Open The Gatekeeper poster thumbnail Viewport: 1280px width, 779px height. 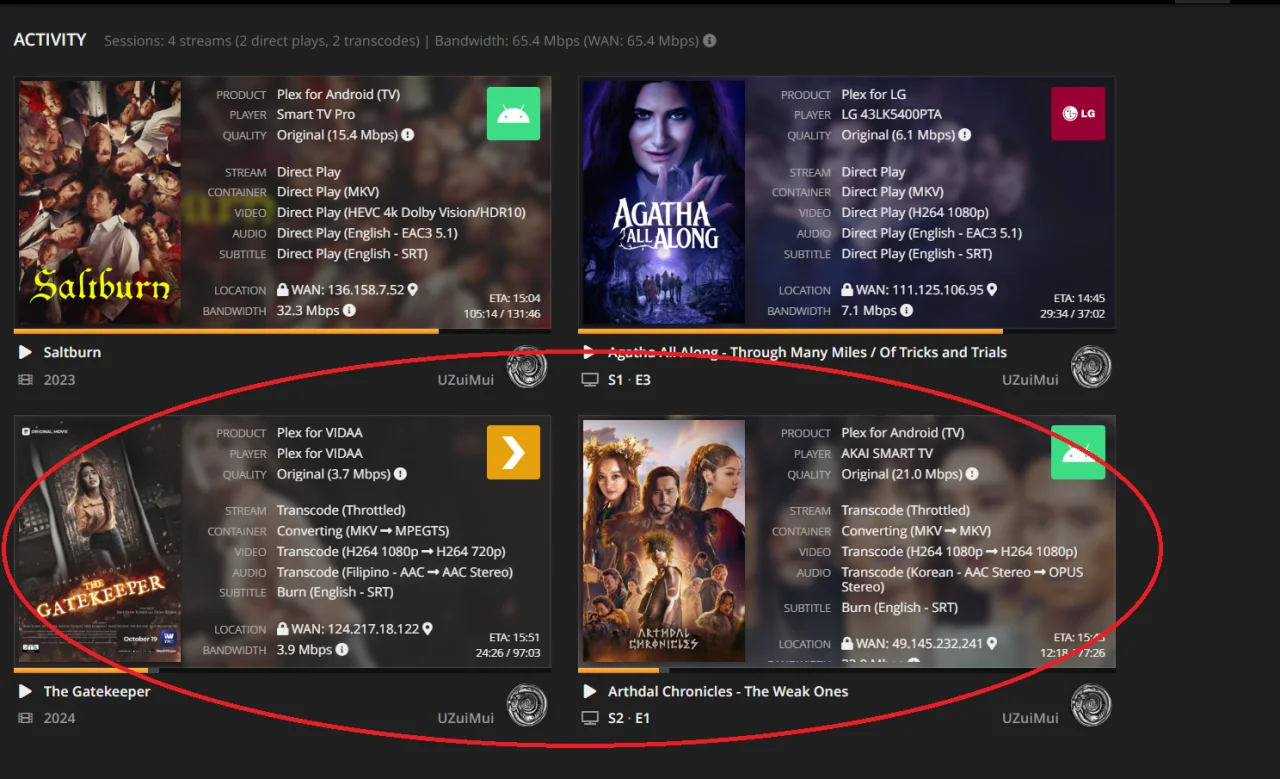[100, 541]
